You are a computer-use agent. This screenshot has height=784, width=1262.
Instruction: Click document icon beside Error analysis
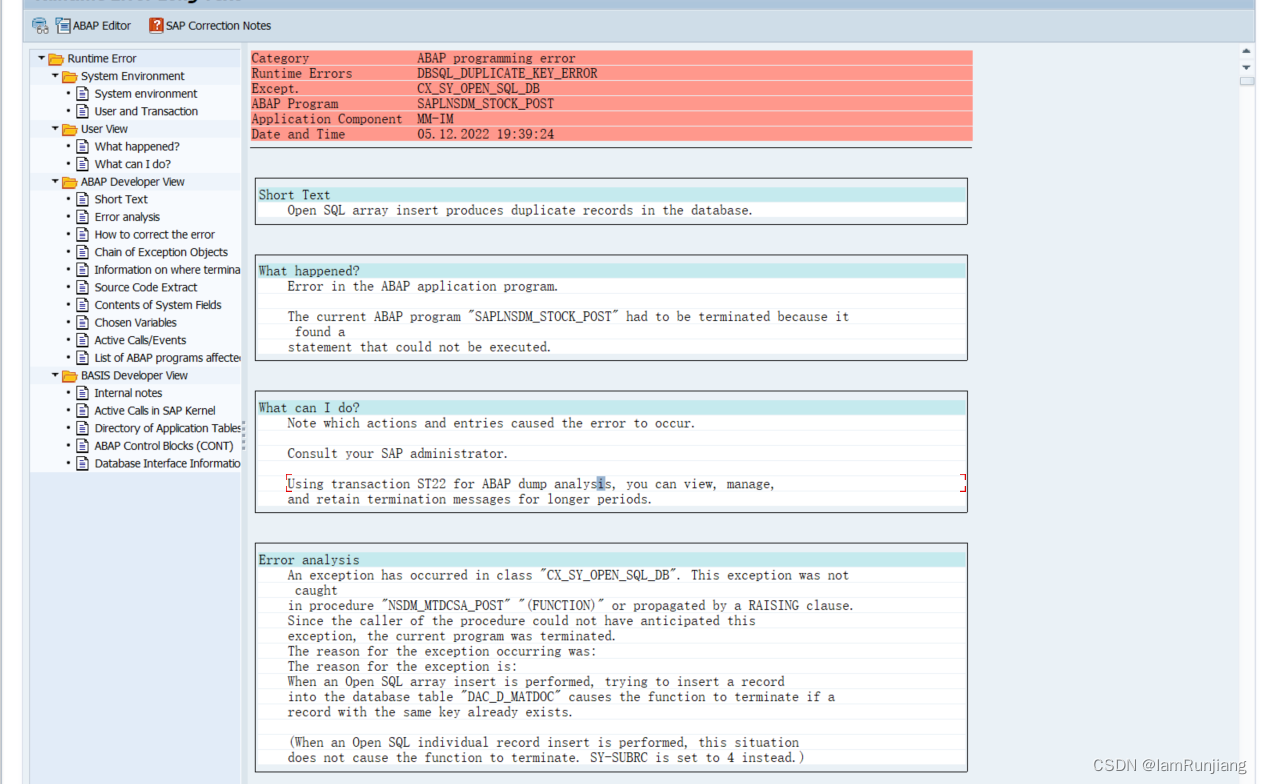point(83,217)
